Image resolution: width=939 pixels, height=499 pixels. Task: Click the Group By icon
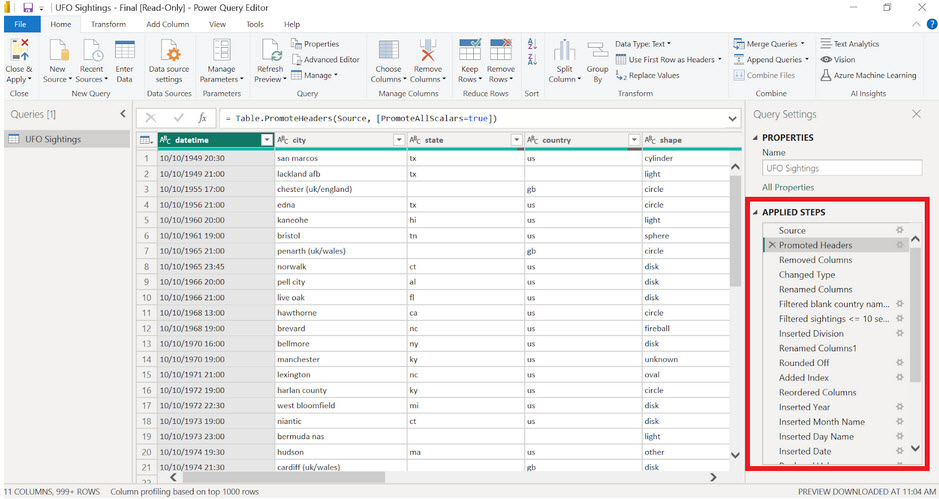click(597, 52)
